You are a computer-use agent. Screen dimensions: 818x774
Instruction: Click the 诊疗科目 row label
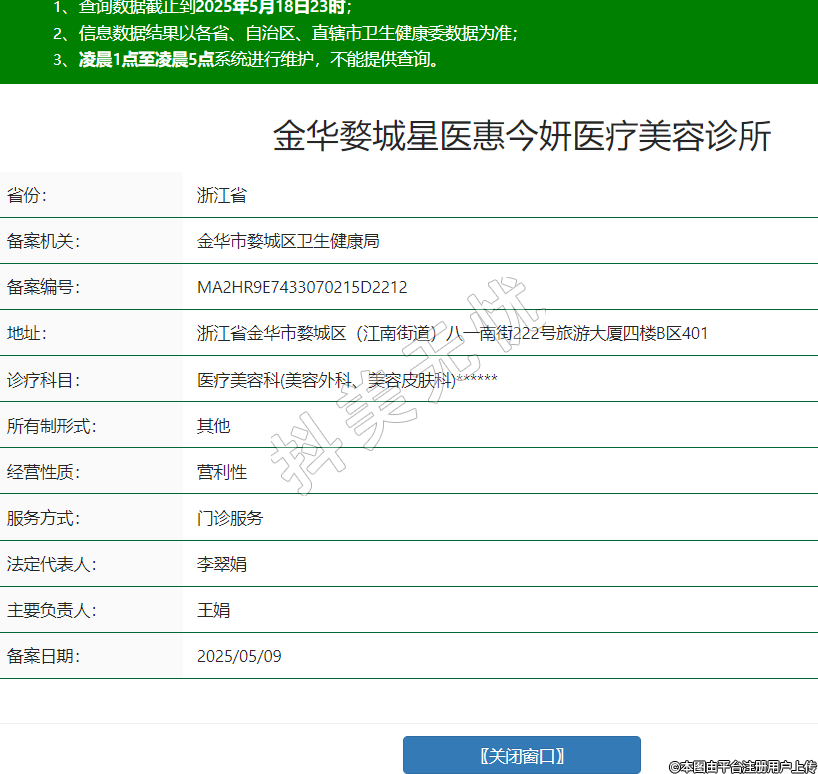coord(43,380)
